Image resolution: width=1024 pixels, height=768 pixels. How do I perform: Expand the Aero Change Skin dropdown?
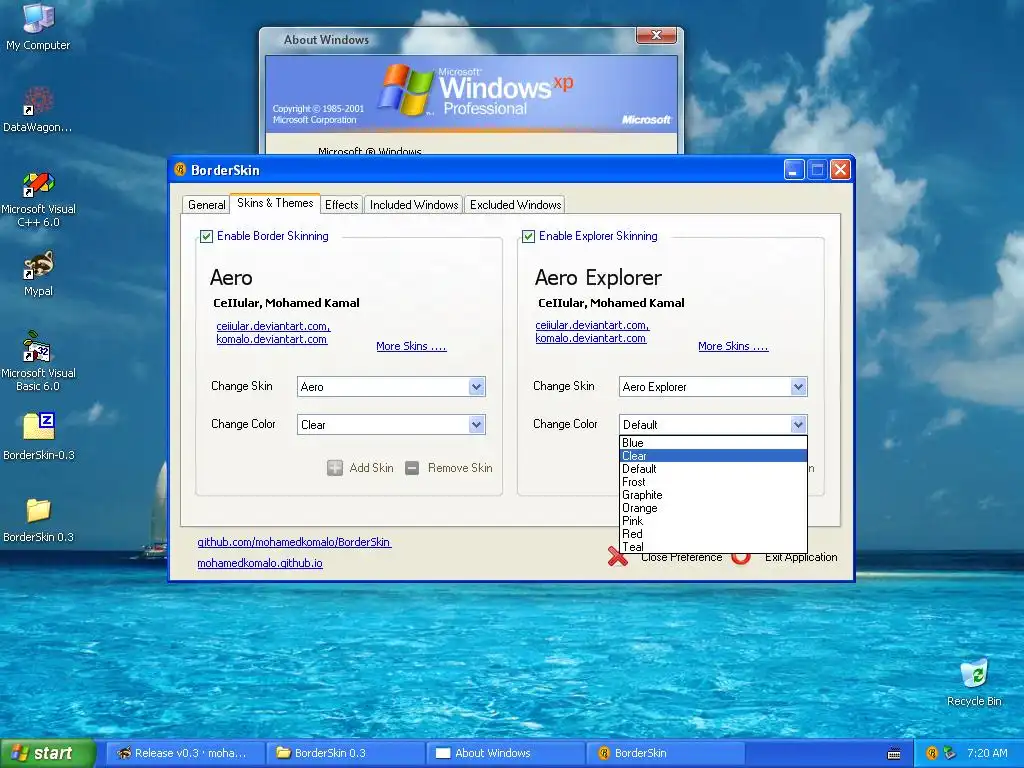(477, 387)
